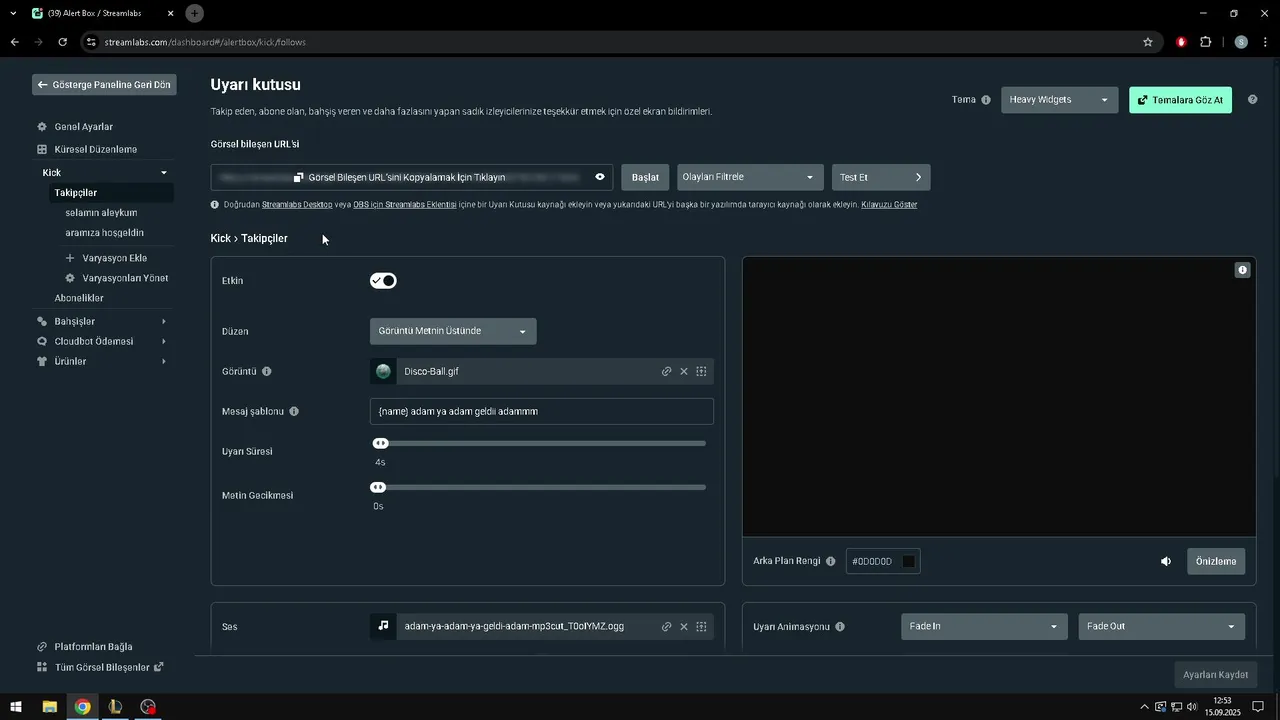Click the Temalara Göz At button
The width and height of the screenshot is (1280, 720).
point(1180,100)
